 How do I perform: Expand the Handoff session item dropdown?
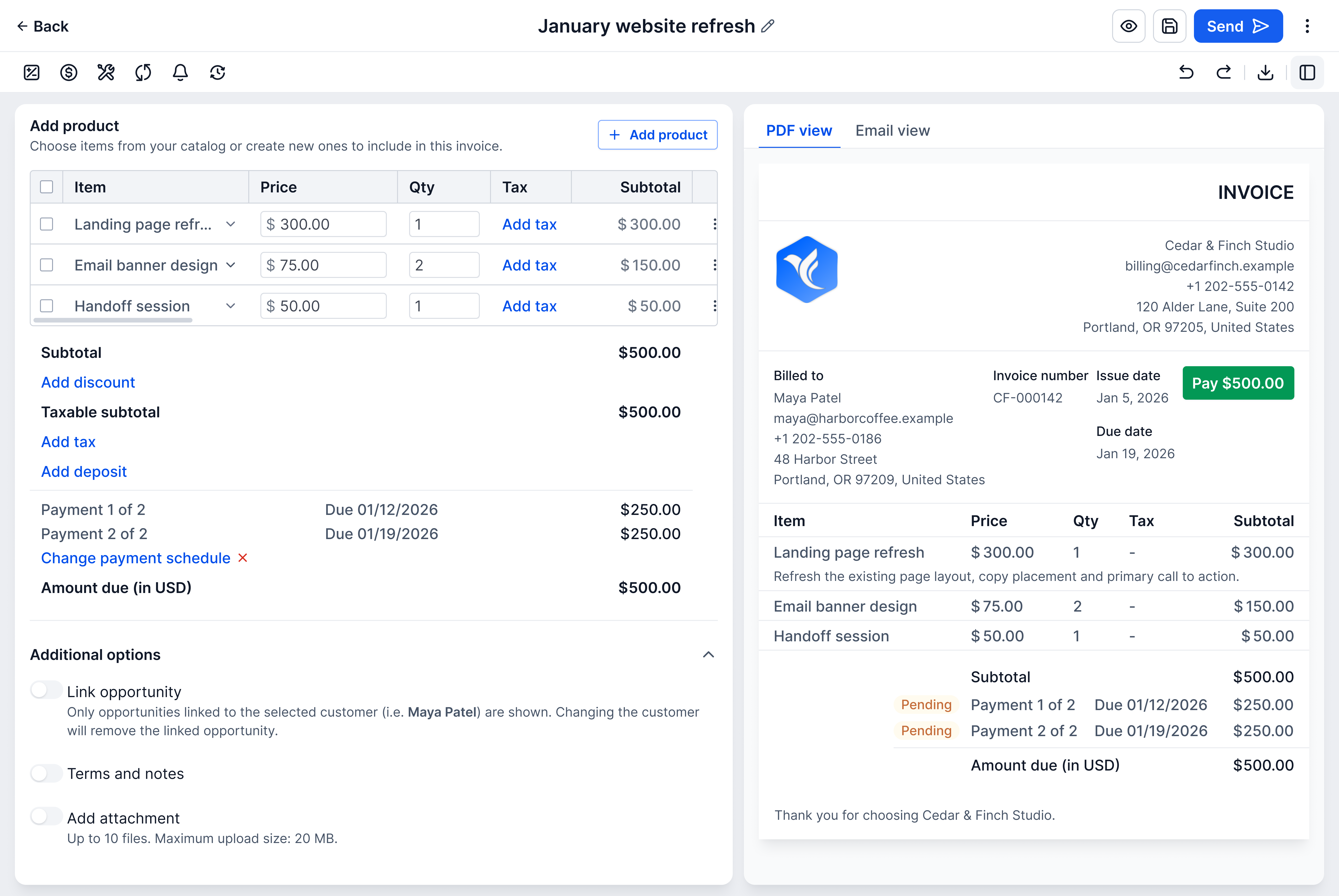[230, 306]
